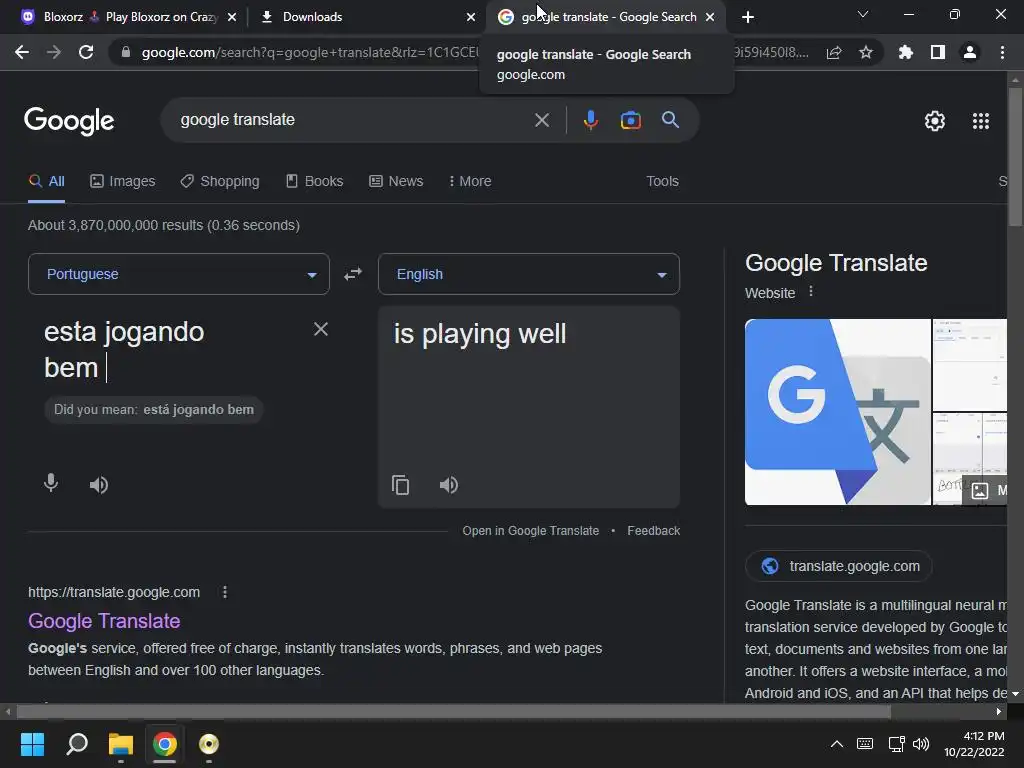Switch to the Shopping results tab
This screenshot has width=1024, height=768.
pos(220,181)
